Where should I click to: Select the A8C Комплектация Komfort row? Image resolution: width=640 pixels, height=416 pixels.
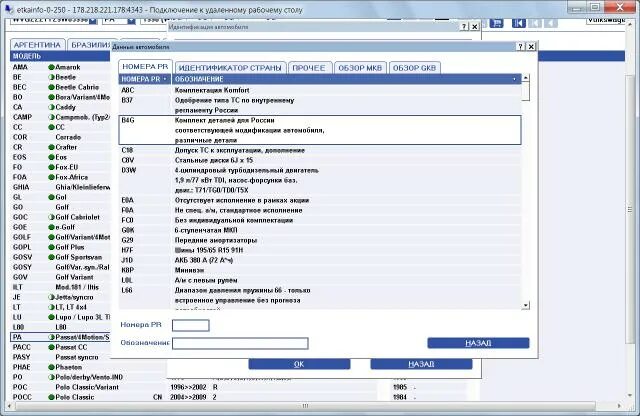320,90
